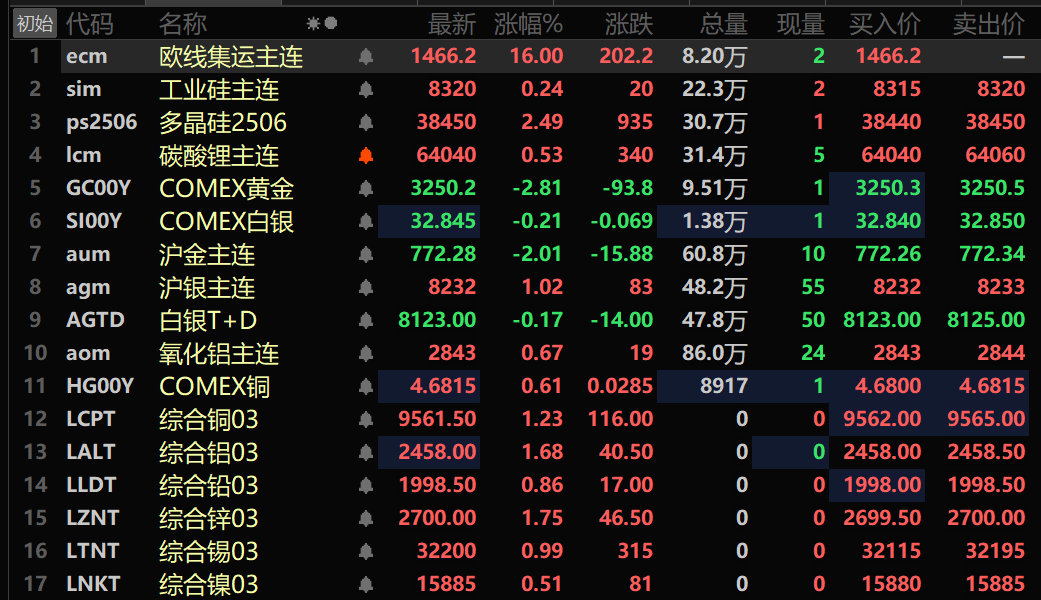This screenshot has height=600, width=1041.
Task: Select the 氧化铝主连 name cell
Action: pyautogui.click(x=219, y=353)
